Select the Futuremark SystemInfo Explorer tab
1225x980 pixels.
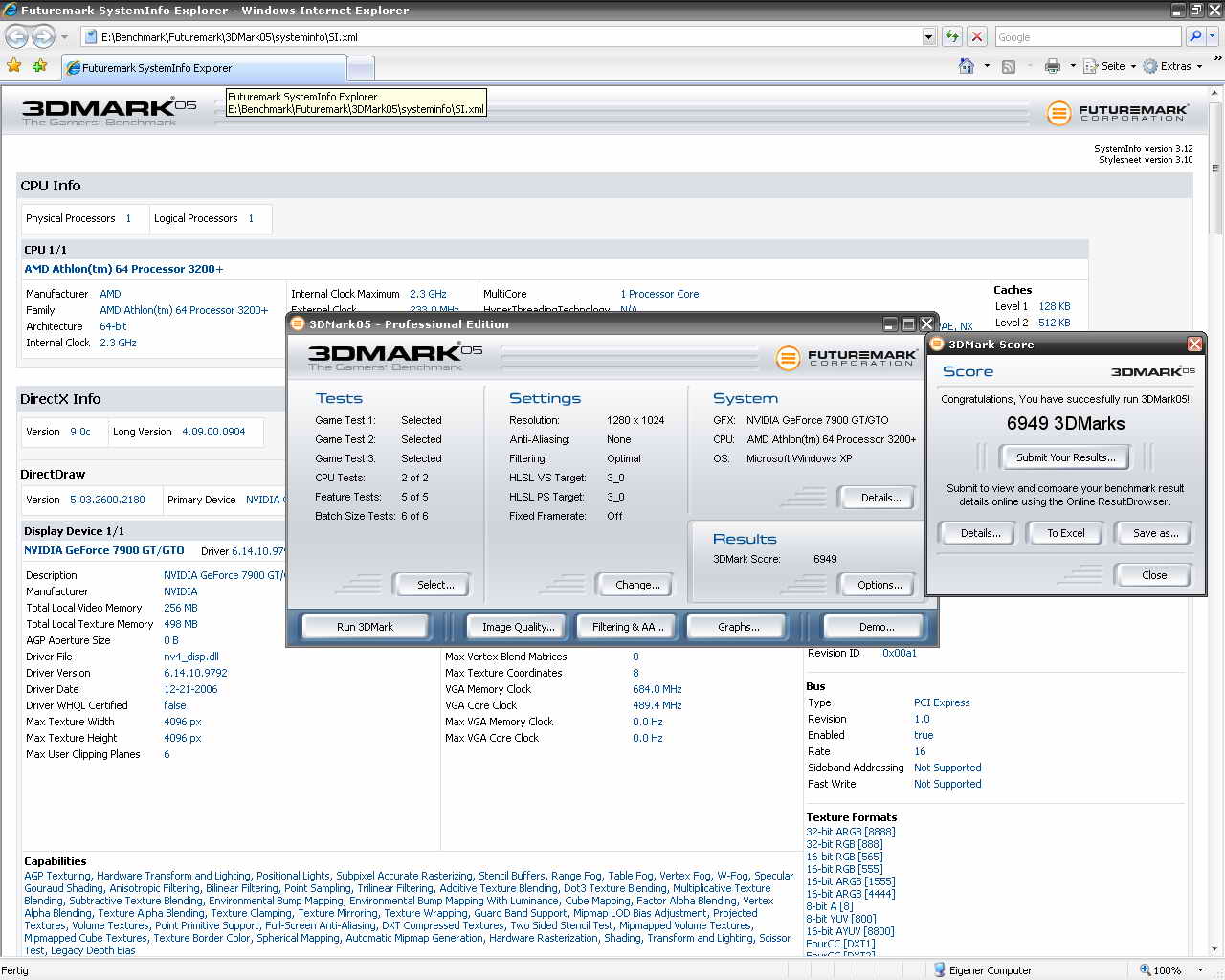[203, 68]
